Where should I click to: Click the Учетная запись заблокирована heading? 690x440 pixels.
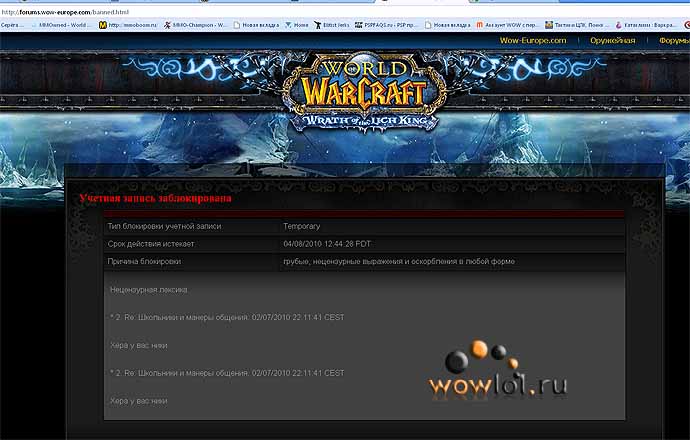pos(155,198)
